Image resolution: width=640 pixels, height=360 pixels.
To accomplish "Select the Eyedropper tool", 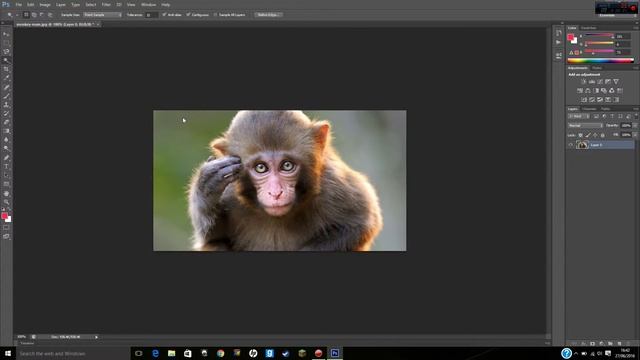I will point(6,78).
